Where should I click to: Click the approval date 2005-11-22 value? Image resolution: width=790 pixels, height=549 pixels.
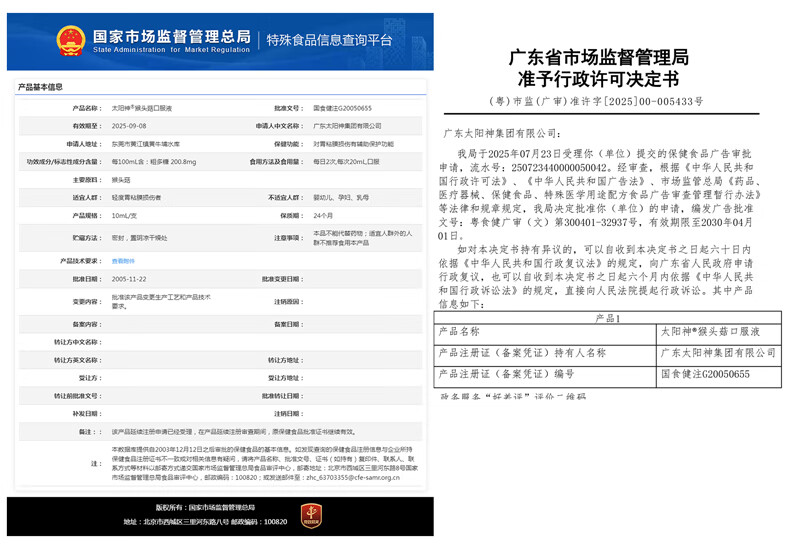coord(129,278)
